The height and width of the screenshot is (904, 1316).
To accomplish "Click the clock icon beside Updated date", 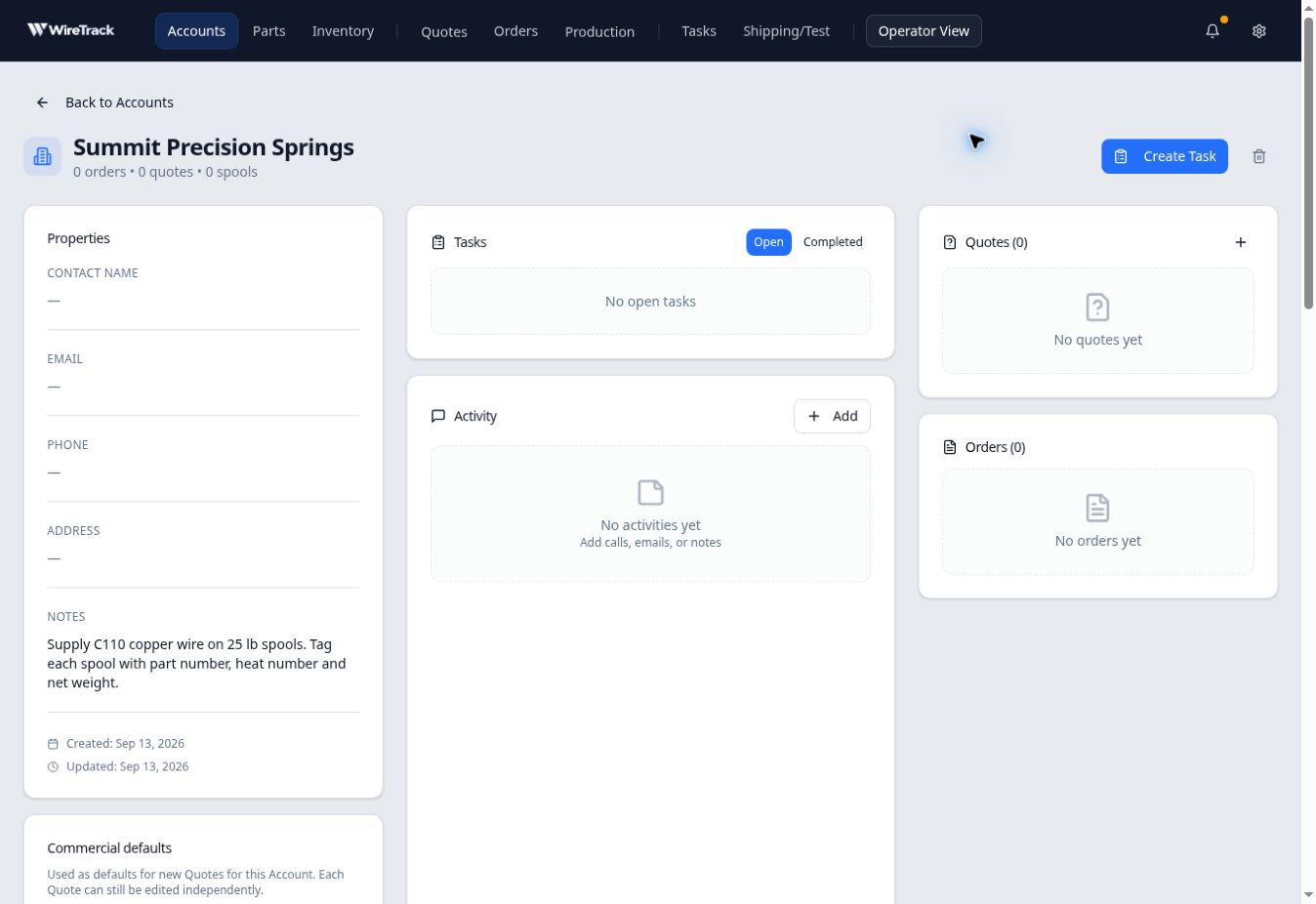I will [53, 767].
